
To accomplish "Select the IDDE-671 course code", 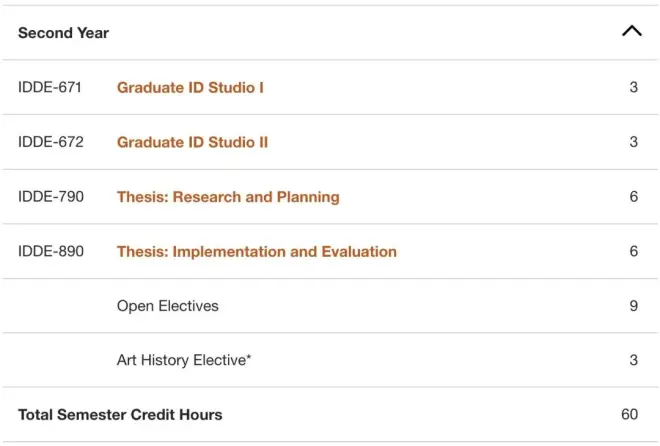I will [50, 87].
